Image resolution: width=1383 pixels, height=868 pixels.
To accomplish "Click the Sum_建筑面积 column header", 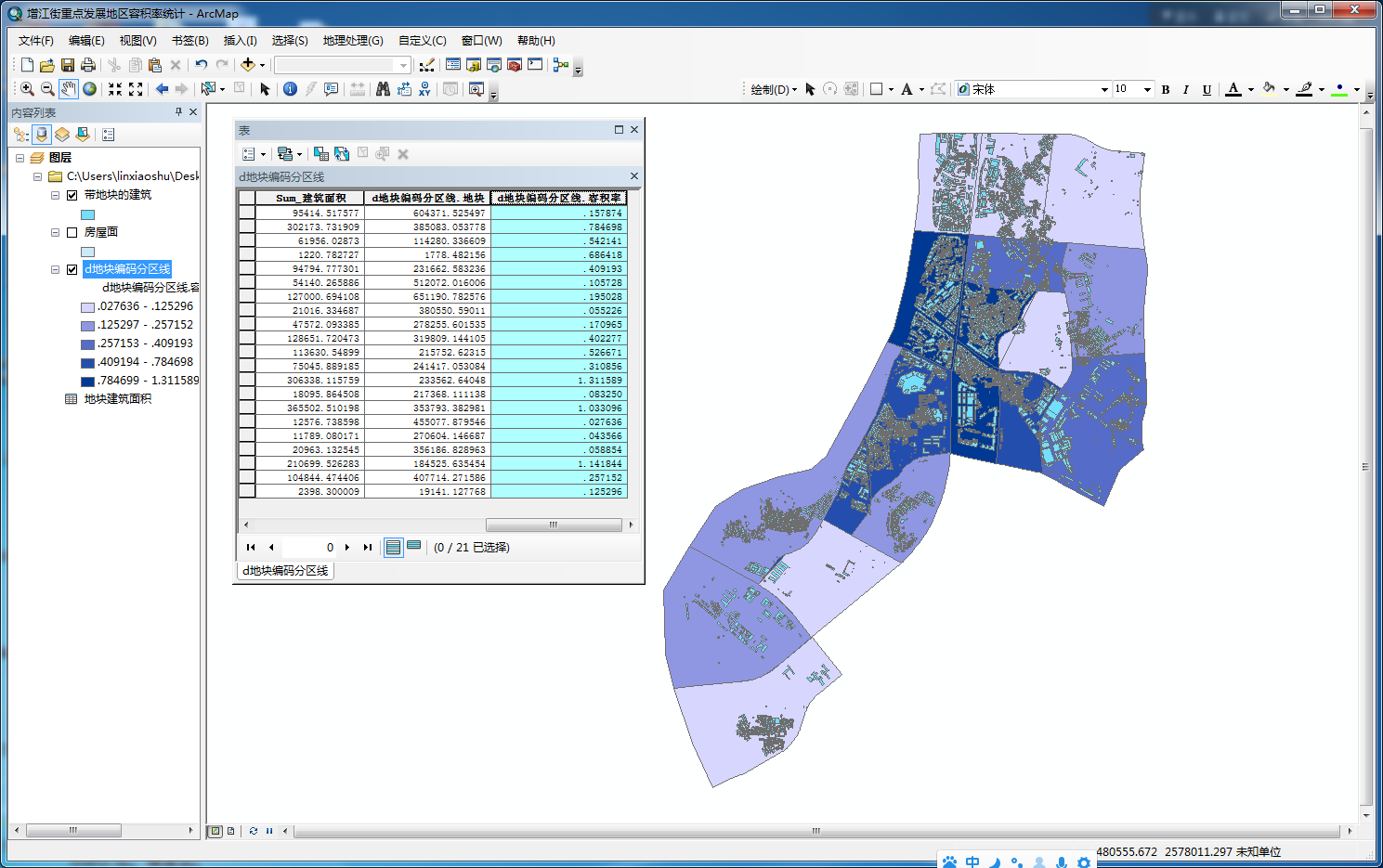I will pos(310,198).
